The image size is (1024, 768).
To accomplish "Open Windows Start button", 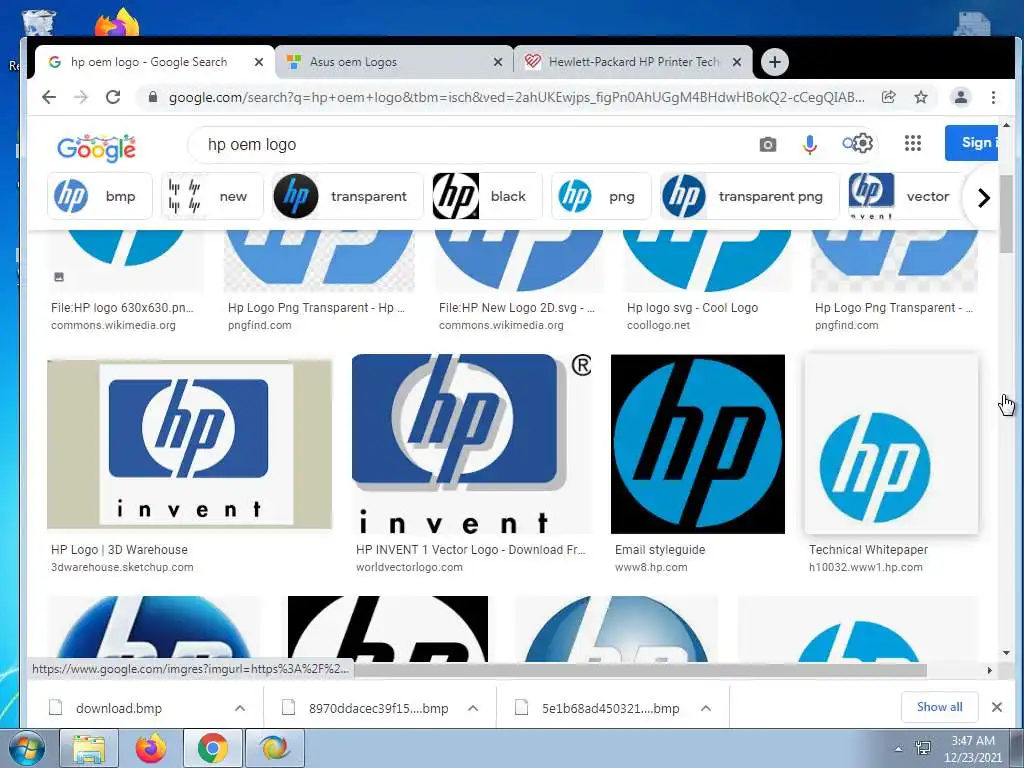I will coord(26,748).
